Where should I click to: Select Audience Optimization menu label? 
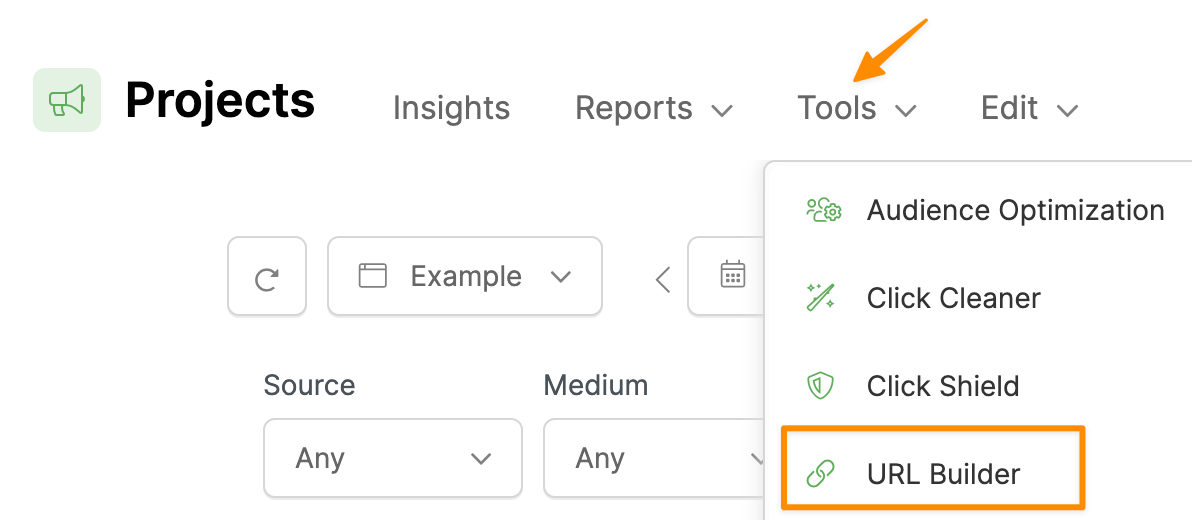[x=1015, y=210]
